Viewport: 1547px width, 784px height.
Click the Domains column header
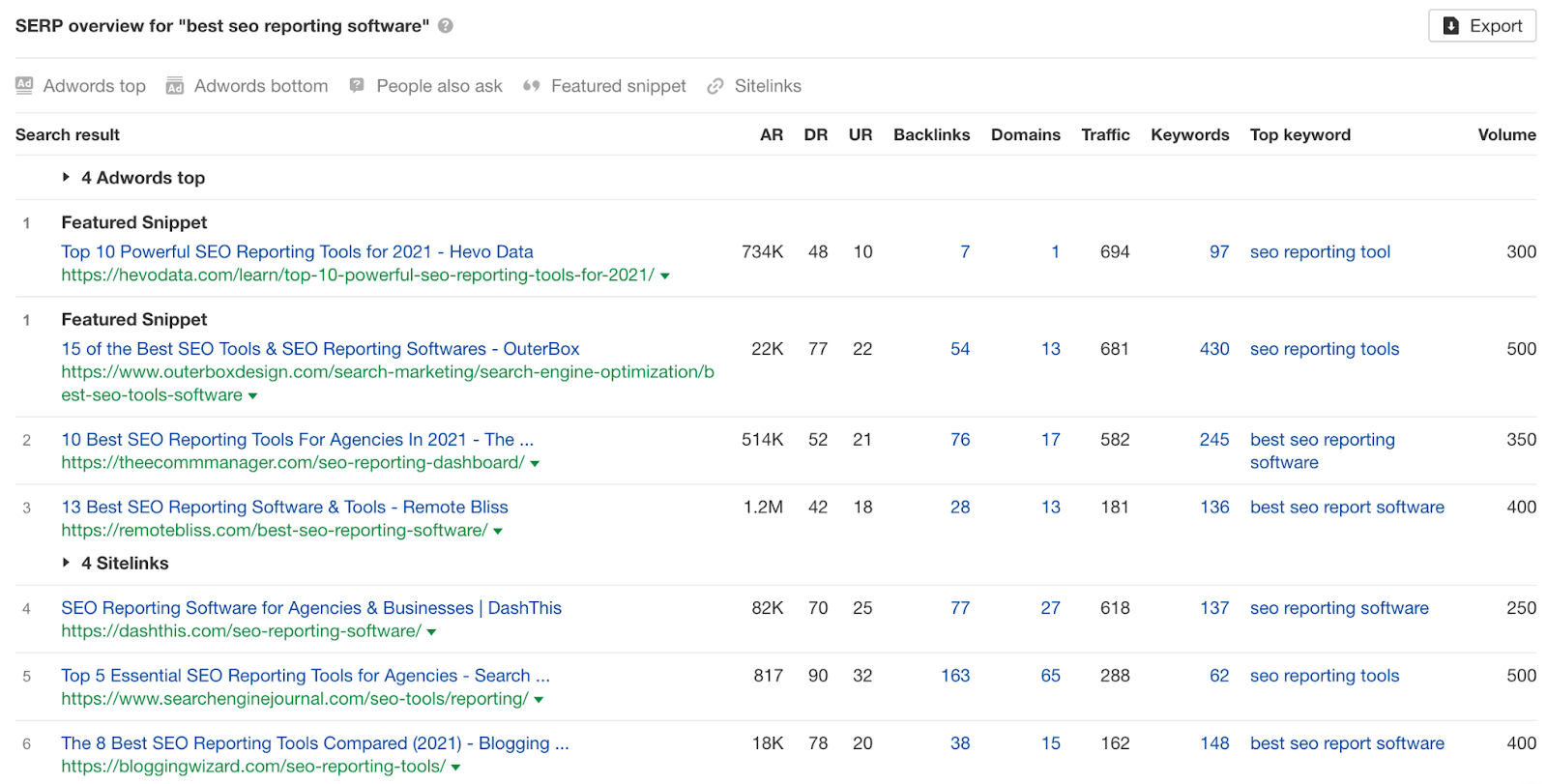click(x=1026, y=135)
